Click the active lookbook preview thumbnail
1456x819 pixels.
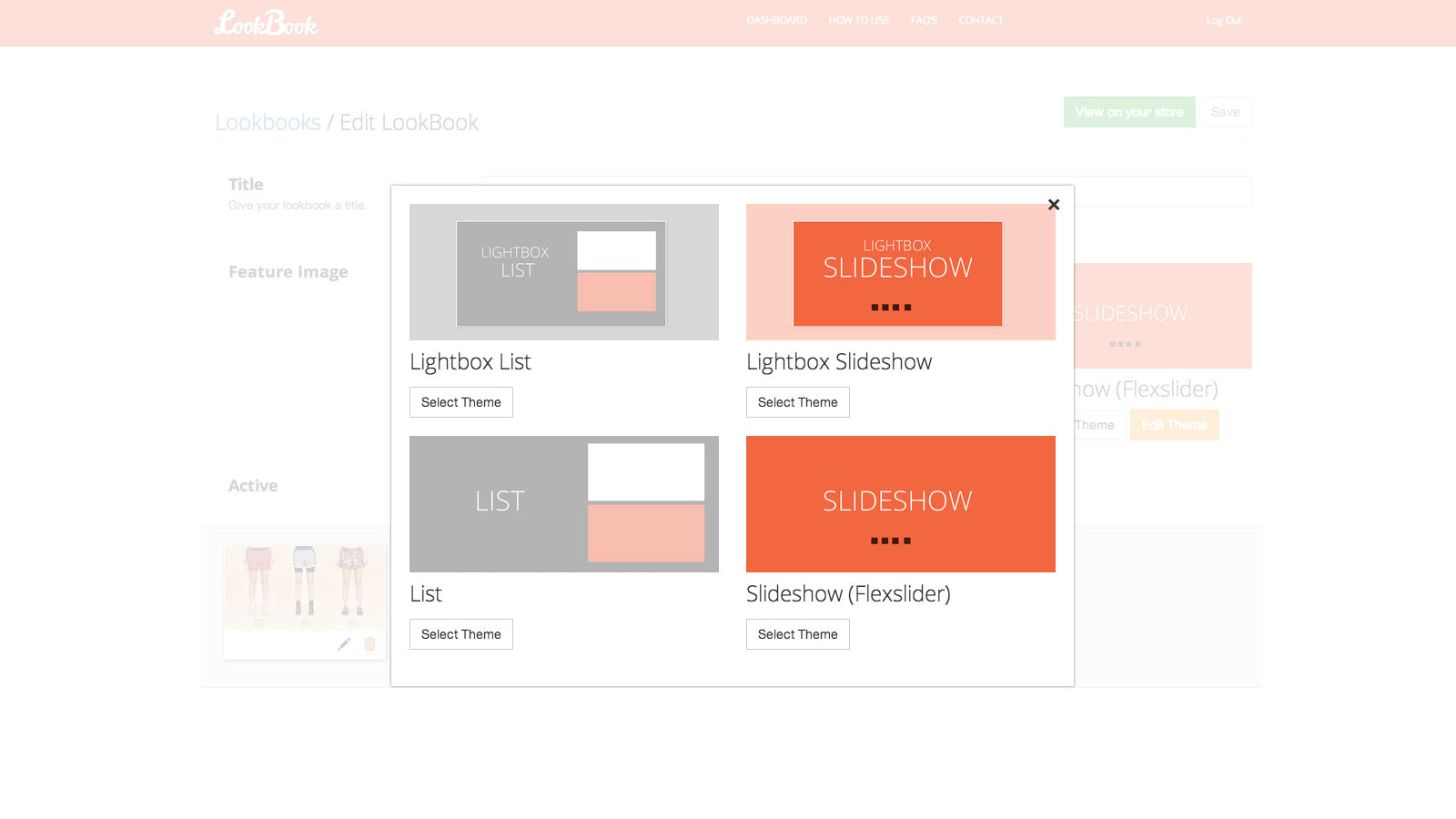(x=304, y=587)
